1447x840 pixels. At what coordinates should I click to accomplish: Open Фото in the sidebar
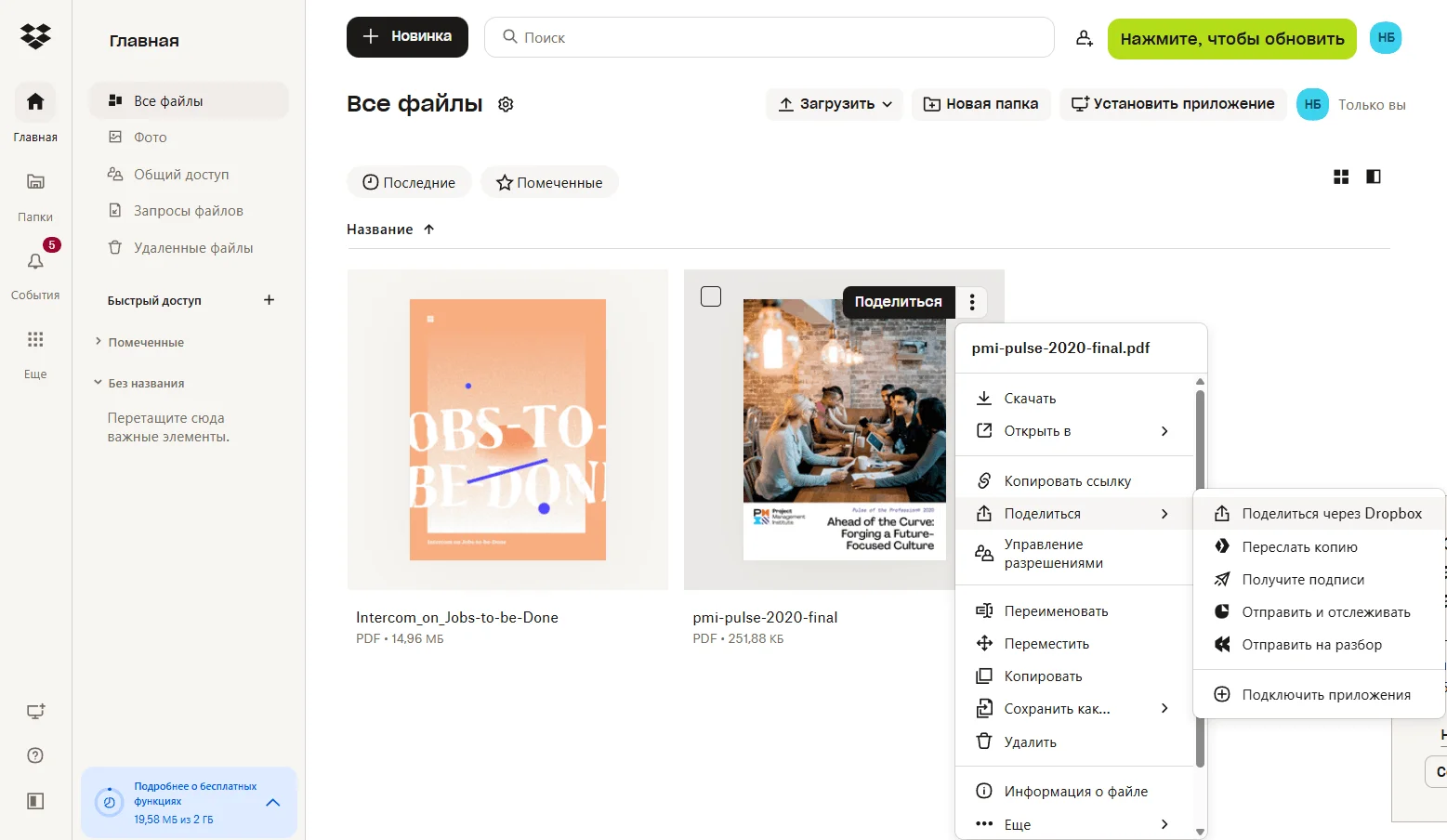point(190,138)
